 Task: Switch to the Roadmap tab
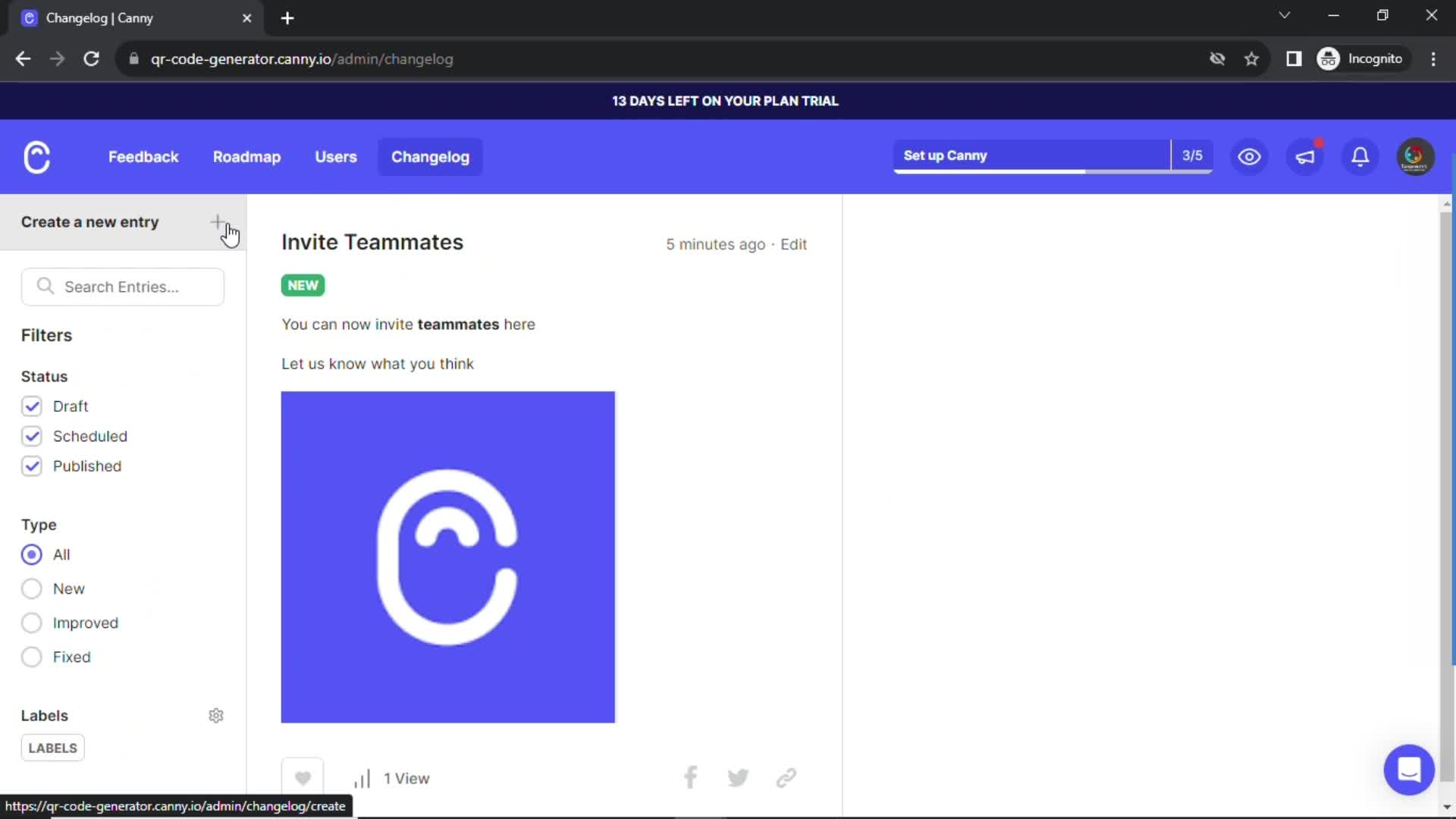point(247,156)
